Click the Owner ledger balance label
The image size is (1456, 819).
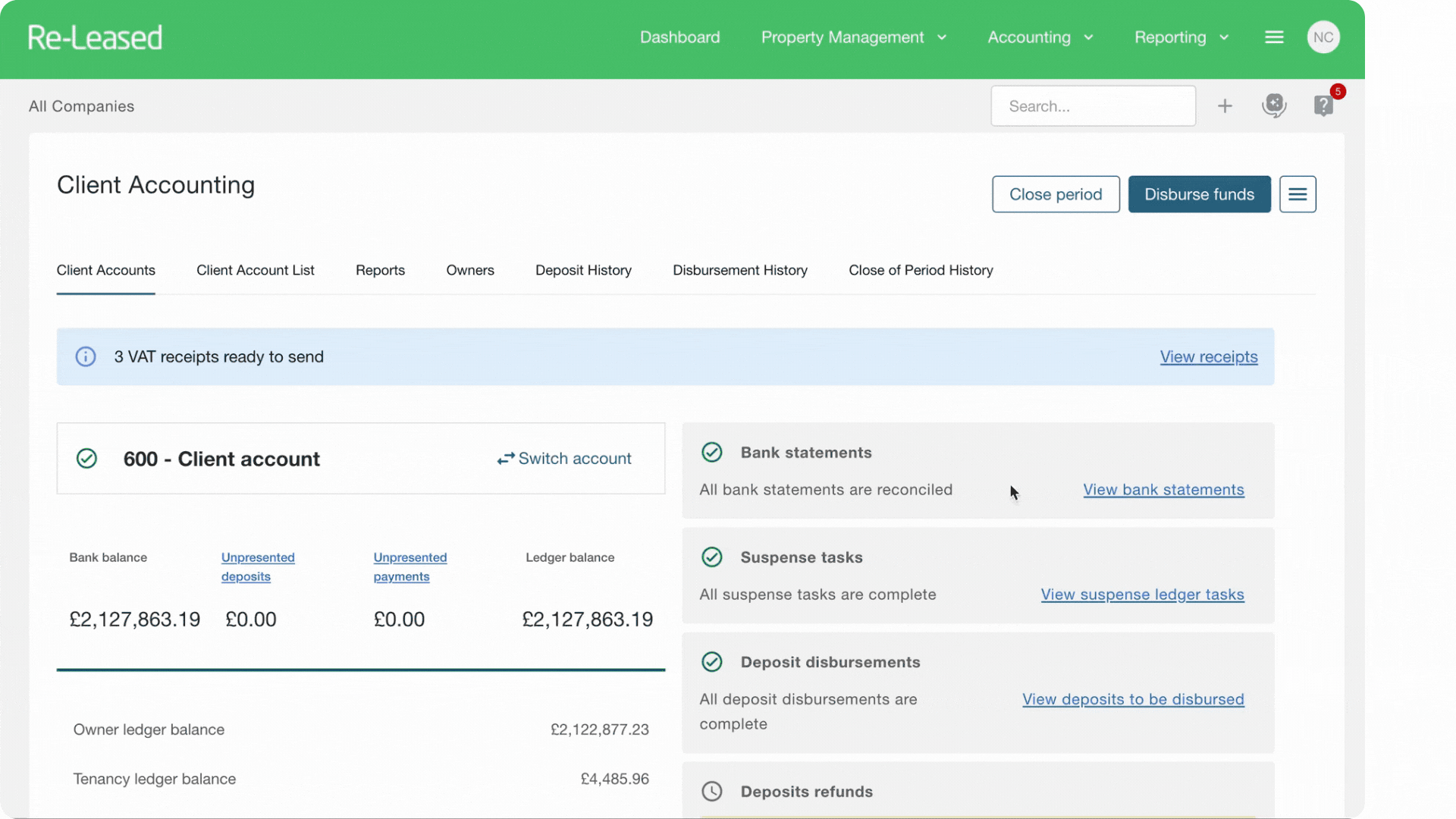(x=149, y=730)
